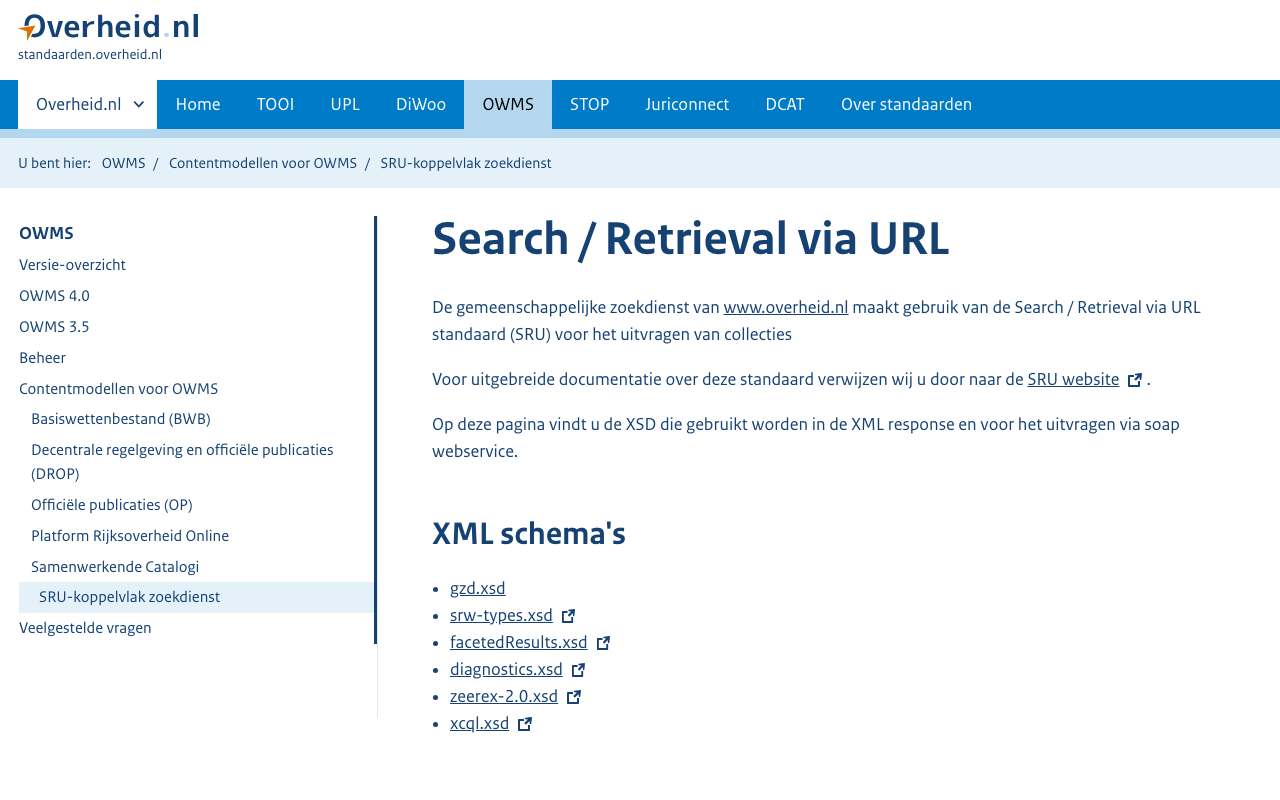Click external link icon beside diagnostics.xsd

click(x=578, y=670)
